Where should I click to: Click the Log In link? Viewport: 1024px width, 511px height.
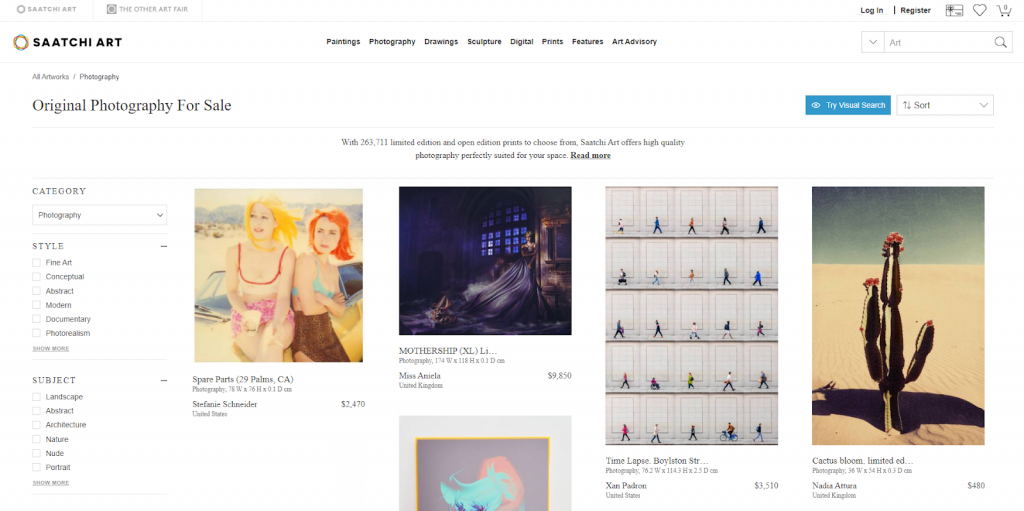871,10
